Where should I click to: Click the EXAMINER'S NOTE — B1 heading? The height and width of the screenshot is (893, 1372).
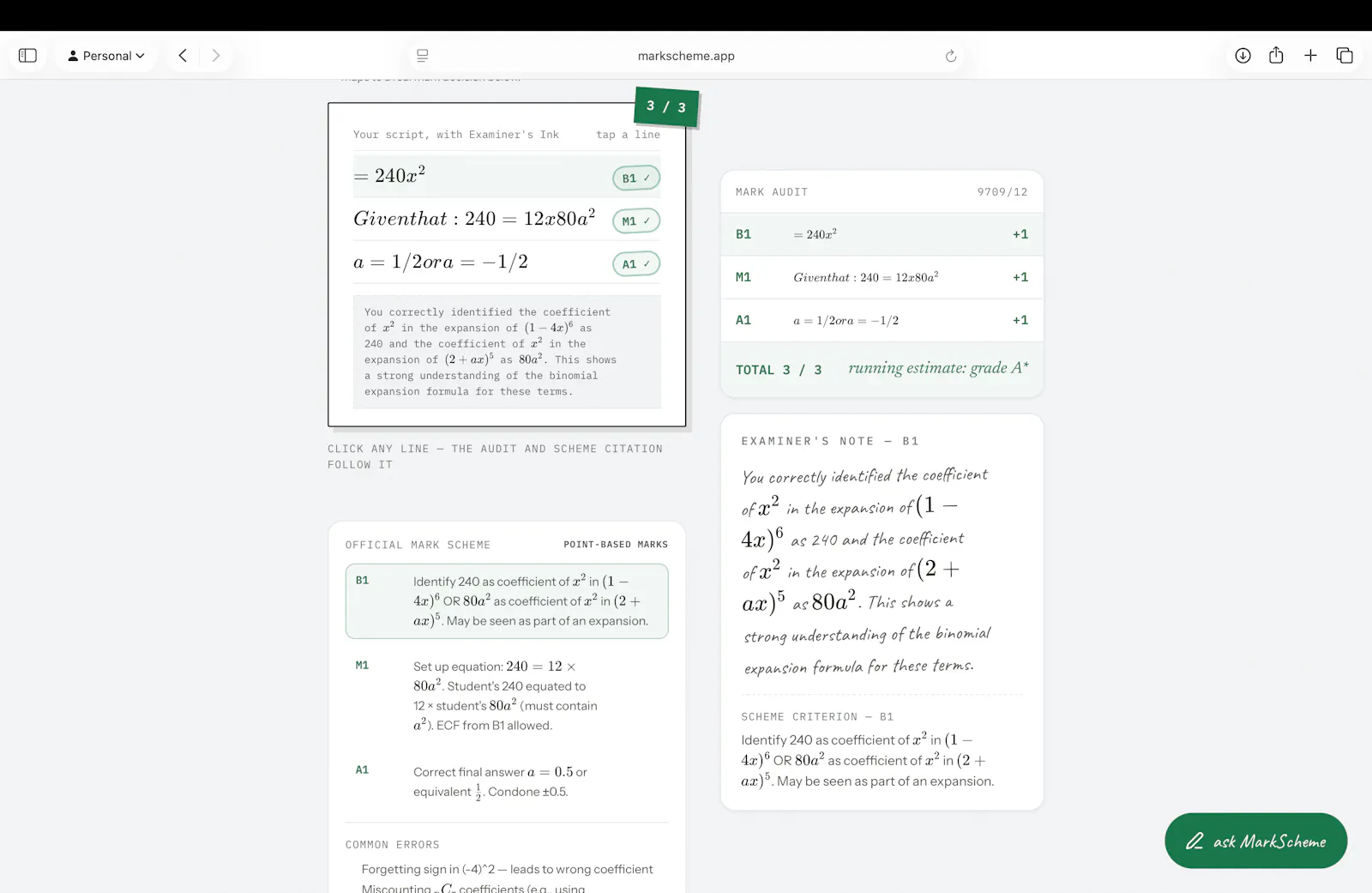(830, 441)
